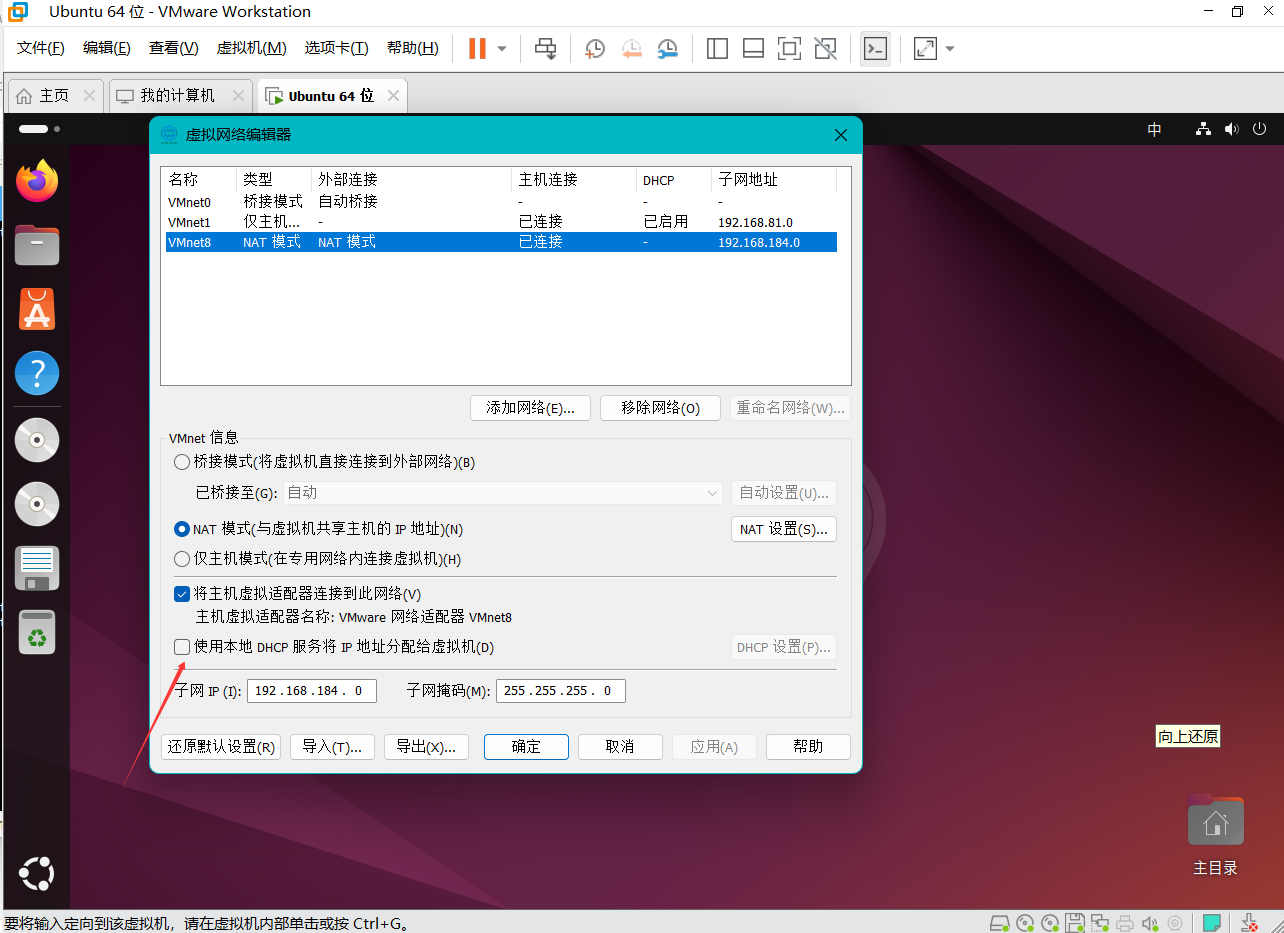Screen dimensions: 1284x933
Task: Open the 选项卡(T) menu
Action: coord(337,48)
